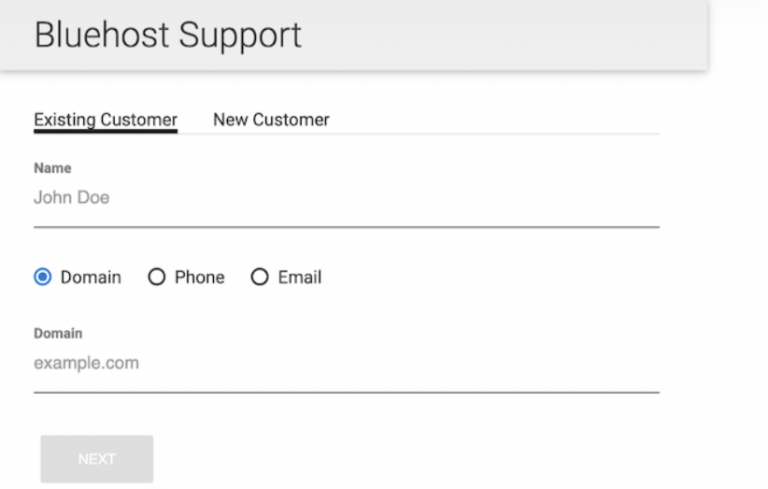Screen dimensions: 768x489
Task: Click the 'Phone' text beside its radio
Action: coord(199,277)
